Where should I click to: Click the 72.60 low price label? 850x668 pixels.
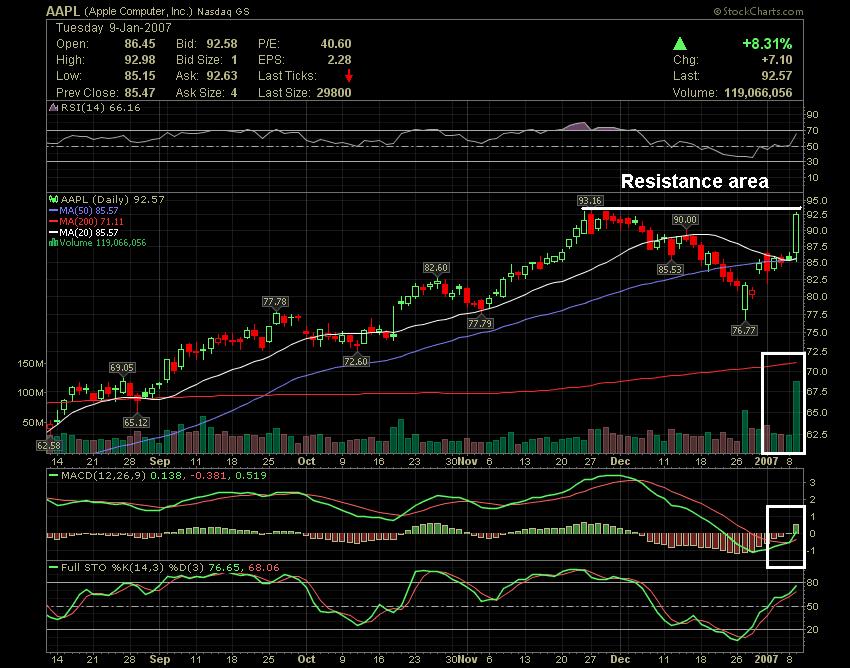point(356,361)
